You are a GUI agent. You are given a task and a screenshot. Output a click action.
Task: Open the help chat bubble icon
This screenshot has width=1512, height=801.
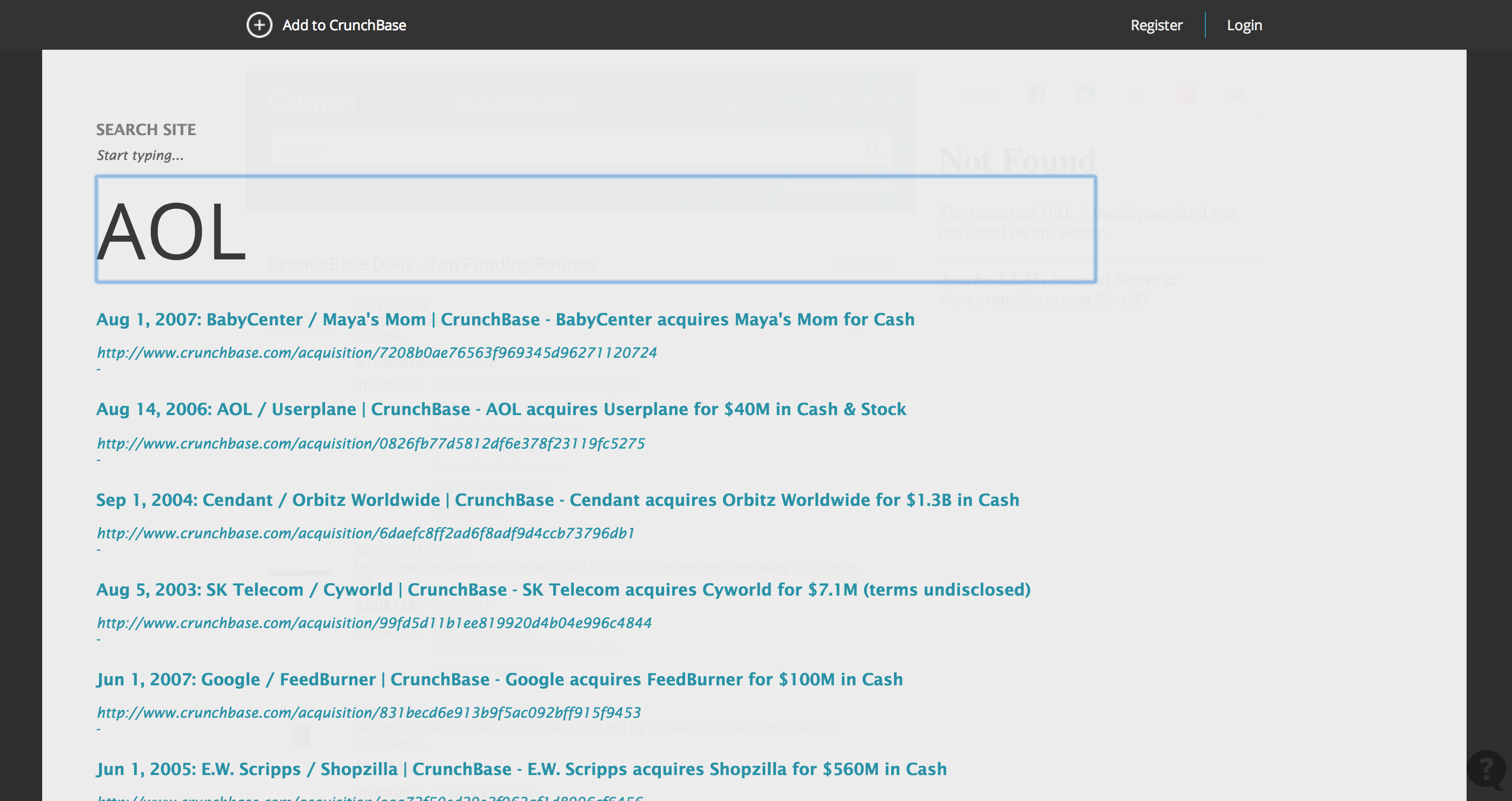(x=1486, y=768)
